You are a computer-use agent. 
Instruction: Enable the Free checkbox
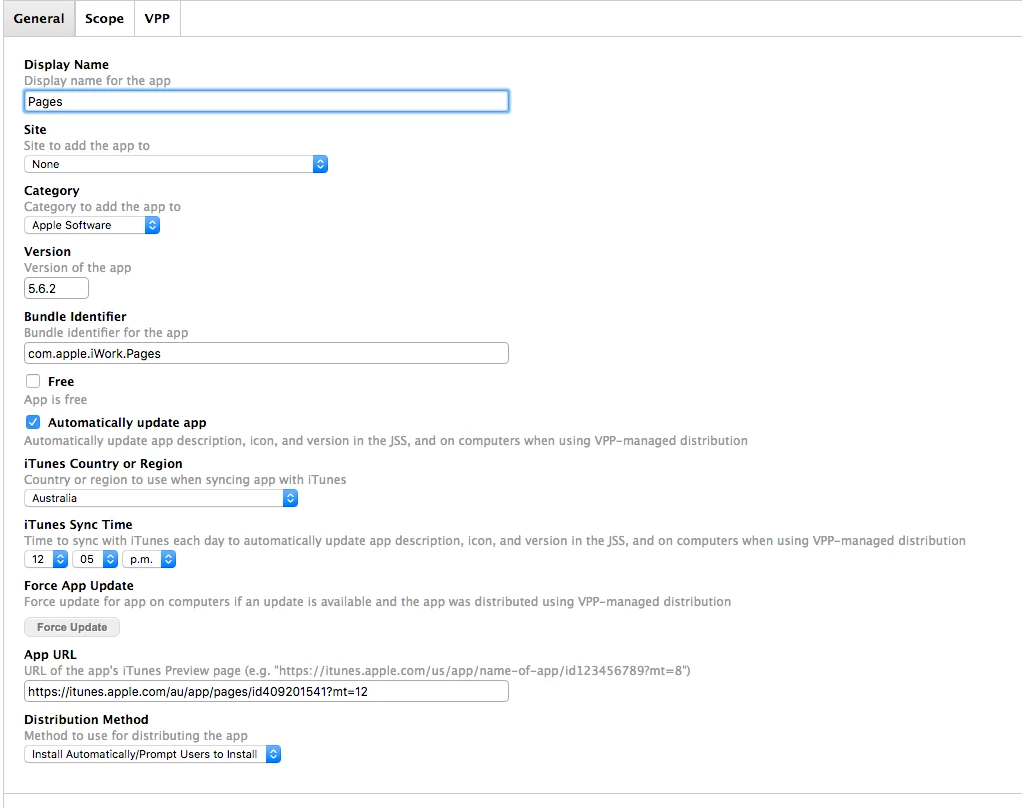point(33,381)
